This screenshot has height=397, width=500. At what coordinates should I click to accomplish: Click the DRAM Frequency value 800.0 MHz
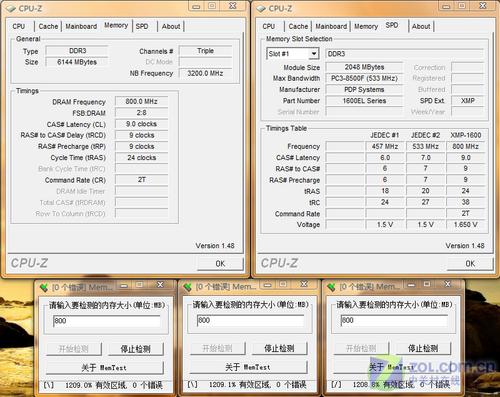141,101
